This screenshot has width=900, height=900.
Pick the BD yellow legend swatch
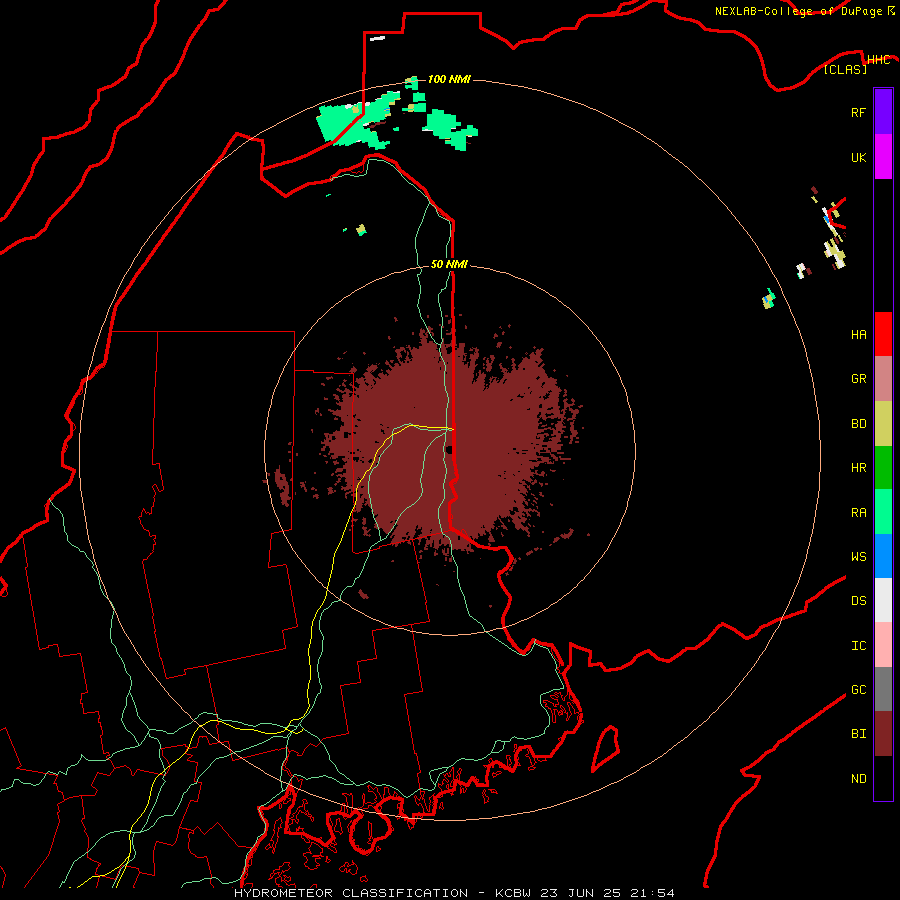[883, 424]
